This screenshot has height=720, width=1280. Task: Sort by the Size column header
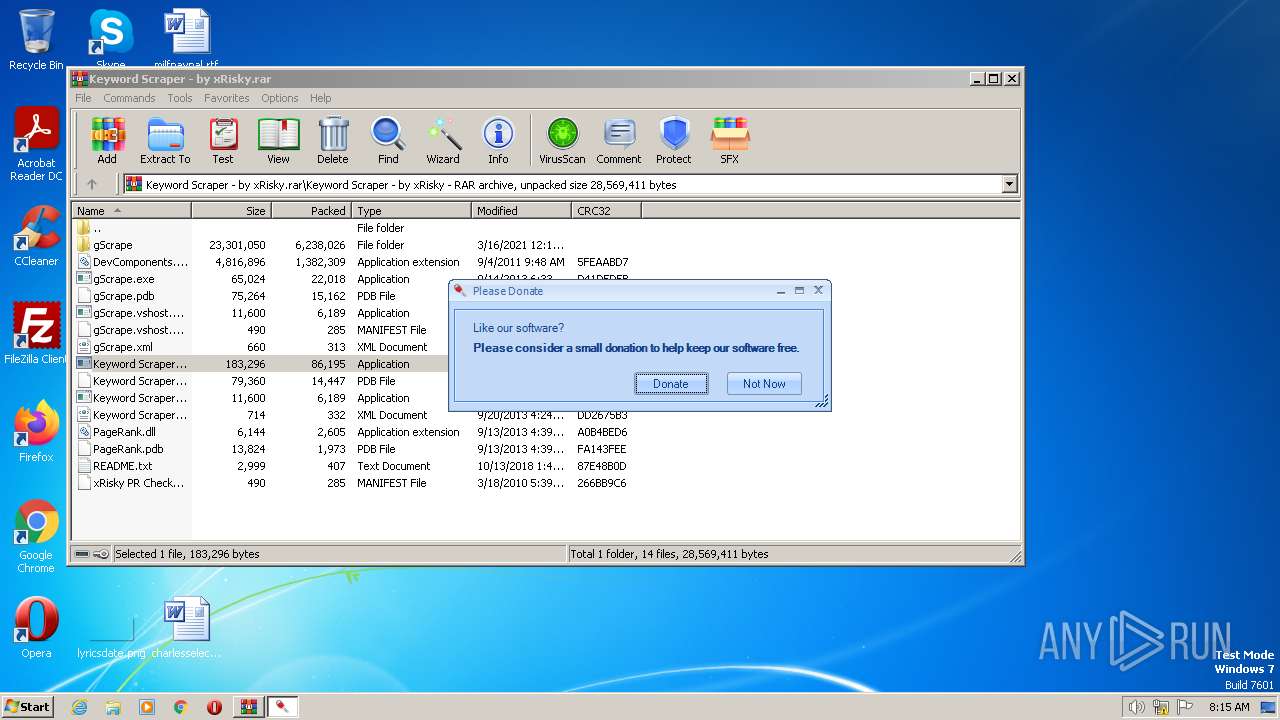[231, 211]
